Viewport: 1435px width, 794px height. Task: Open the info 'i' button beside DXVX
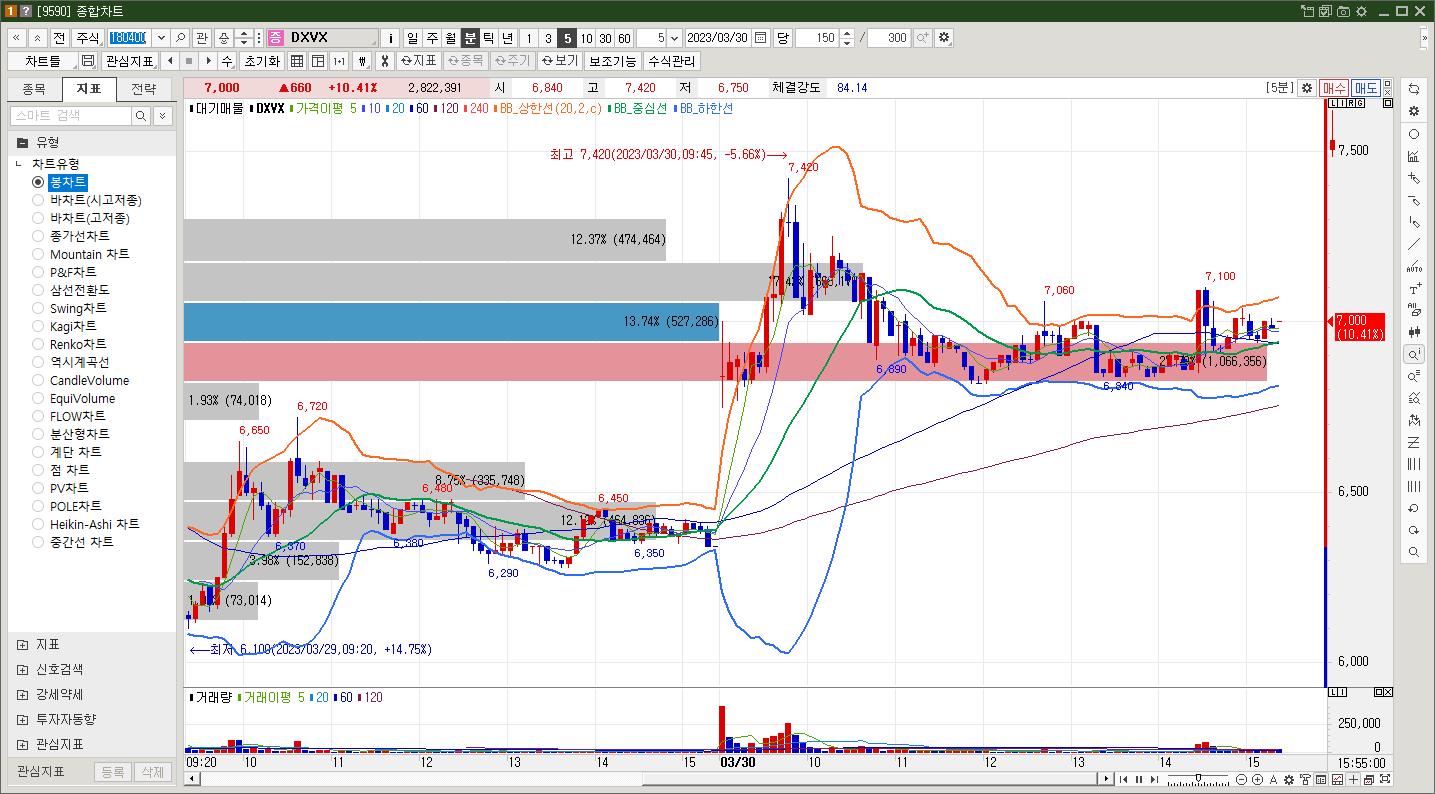coord(390,38)
